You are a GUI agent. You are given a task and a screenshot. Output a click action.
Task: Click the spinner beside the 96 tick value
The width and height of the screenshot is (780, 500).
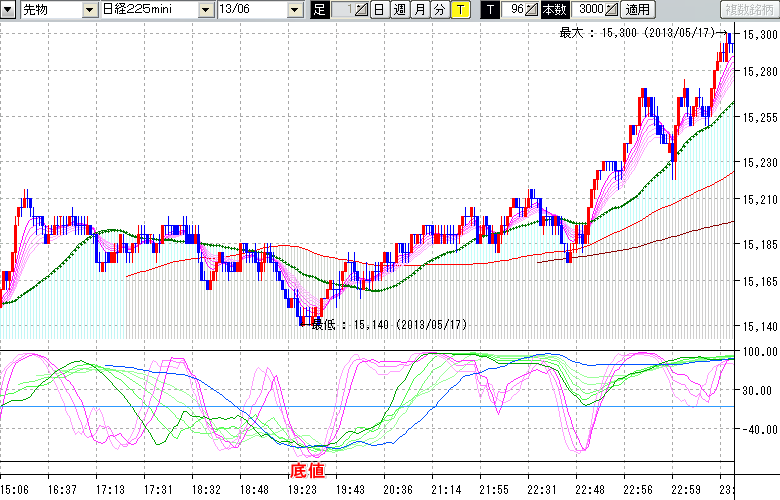[x=531, y=10]
